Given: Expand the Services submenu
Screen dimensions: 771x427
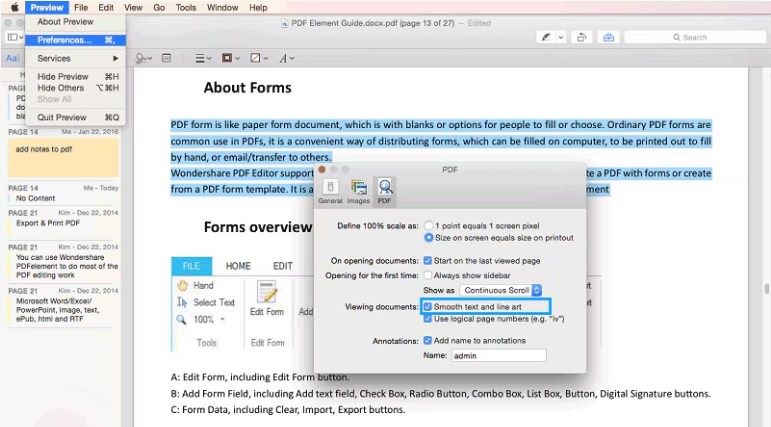Looking at the screenshot, I should coord(75,58).
